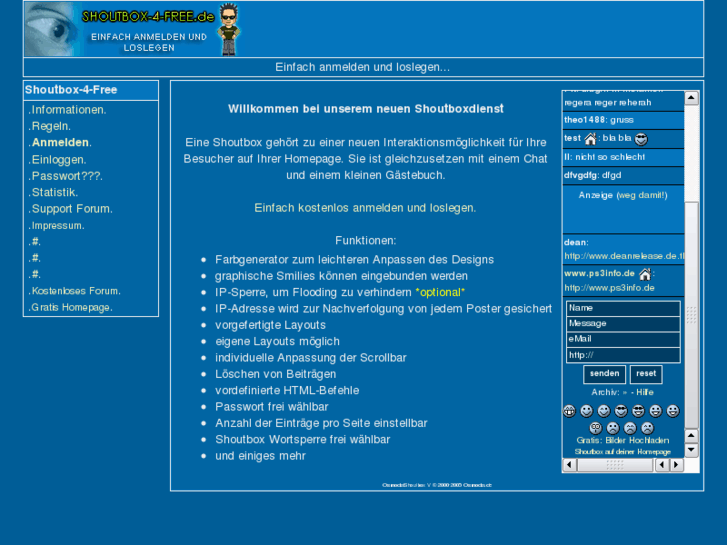View the Statistik page

click(x=53, y=192)
